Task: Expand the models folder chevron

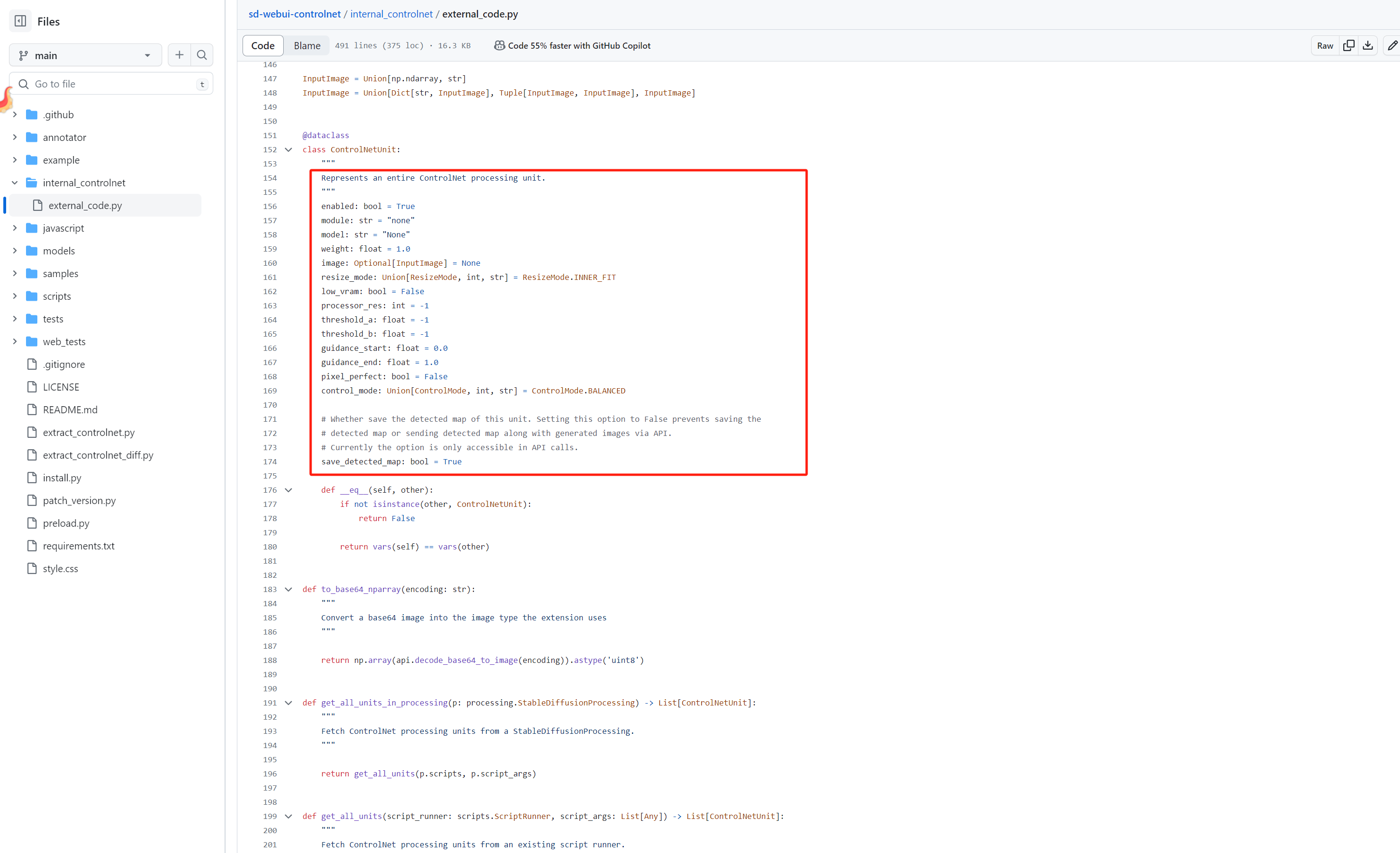Action: [15, 251]
